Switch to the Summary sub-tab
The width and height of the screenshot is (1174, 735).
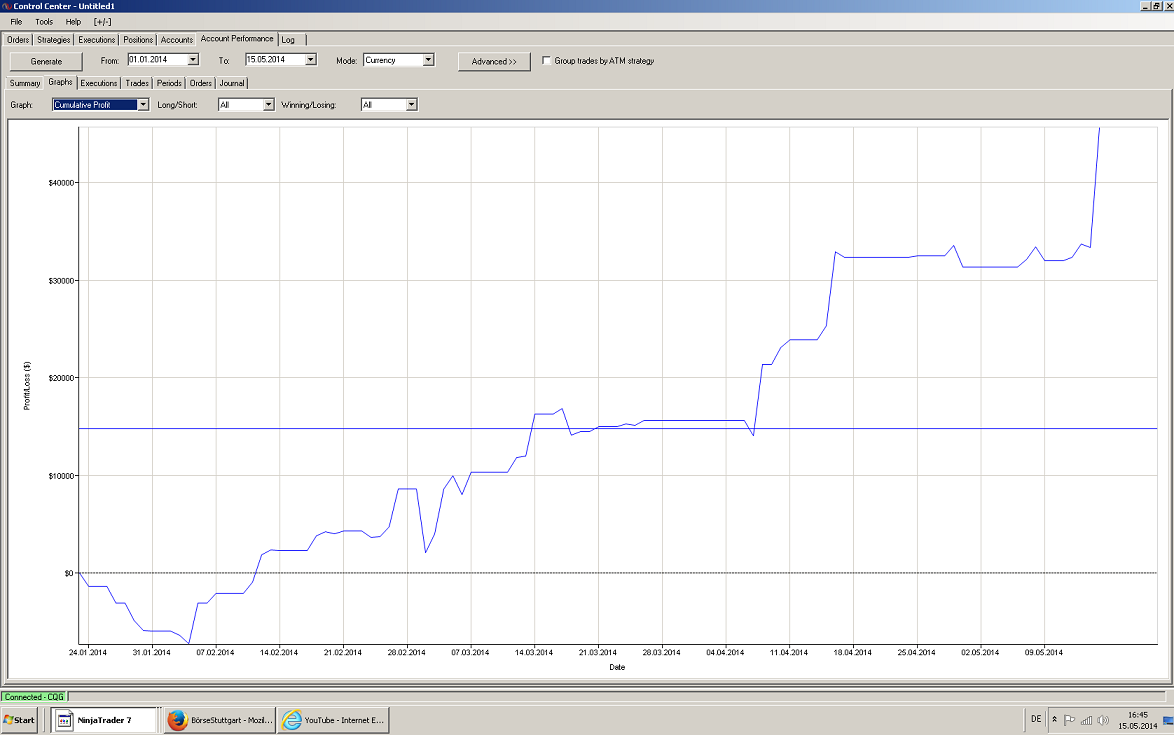(x=25, y=83)
